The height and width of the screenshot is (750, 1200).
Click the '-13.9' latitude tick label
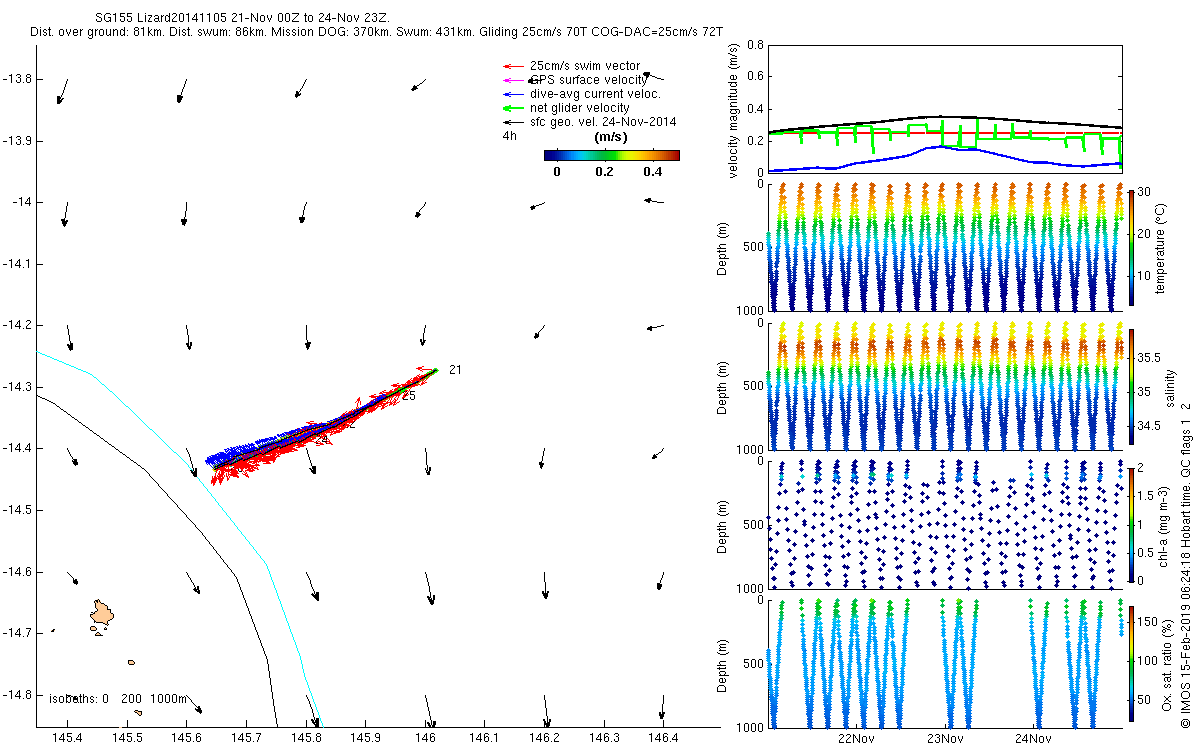[19, 141]
